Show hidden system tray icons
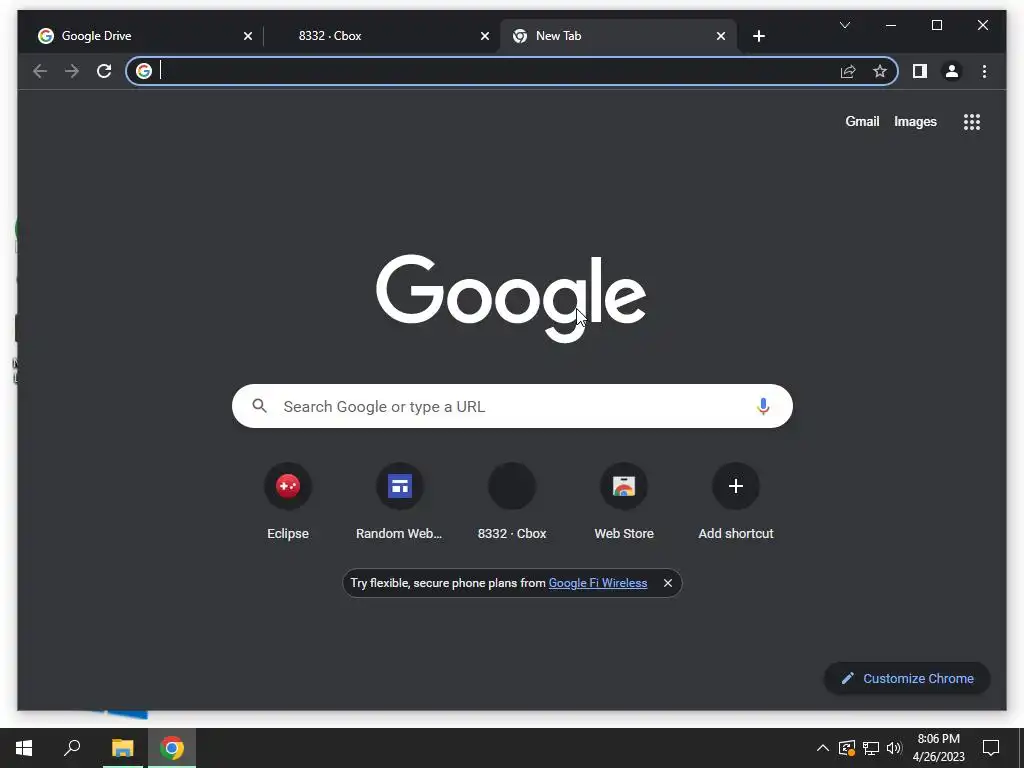Image resolution: width=1024 pixels, height=768 pixels. point(822,748)
